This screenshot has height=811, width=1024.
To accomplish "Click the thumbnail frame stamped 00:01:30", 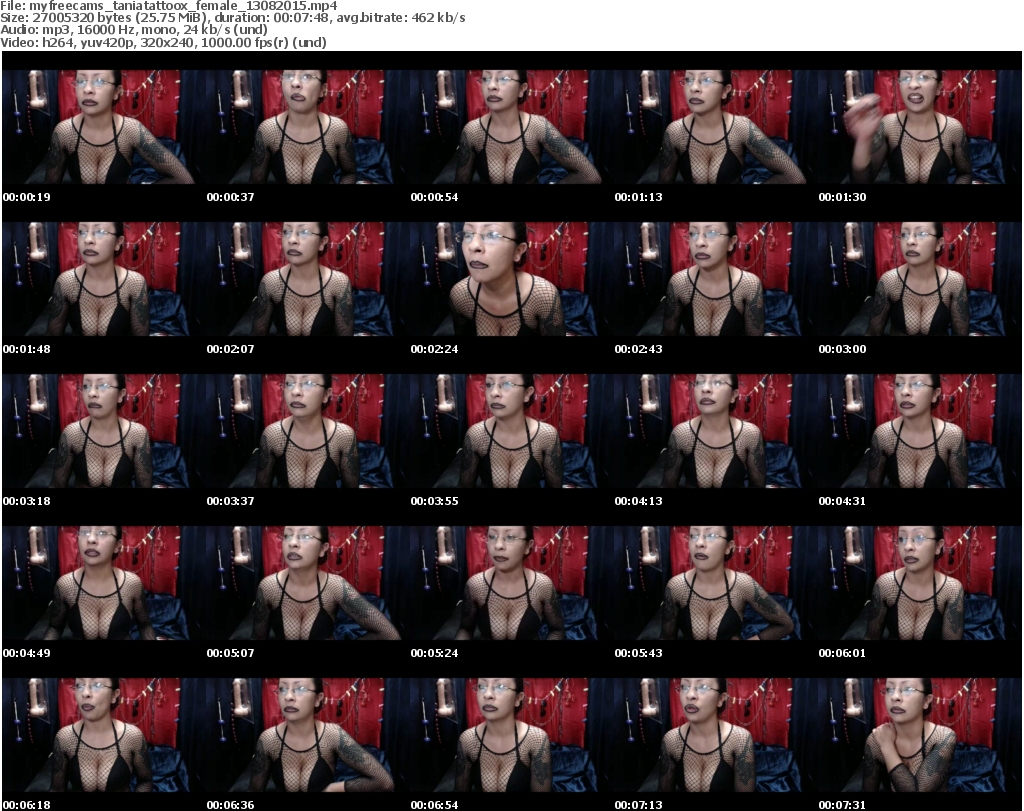I will 920,127.
